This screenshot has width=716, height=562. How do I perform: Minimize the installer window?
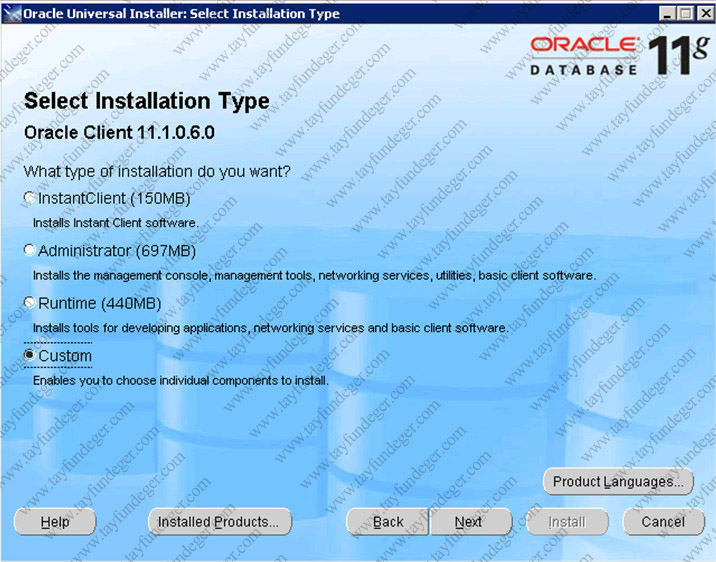pos(667,14)
